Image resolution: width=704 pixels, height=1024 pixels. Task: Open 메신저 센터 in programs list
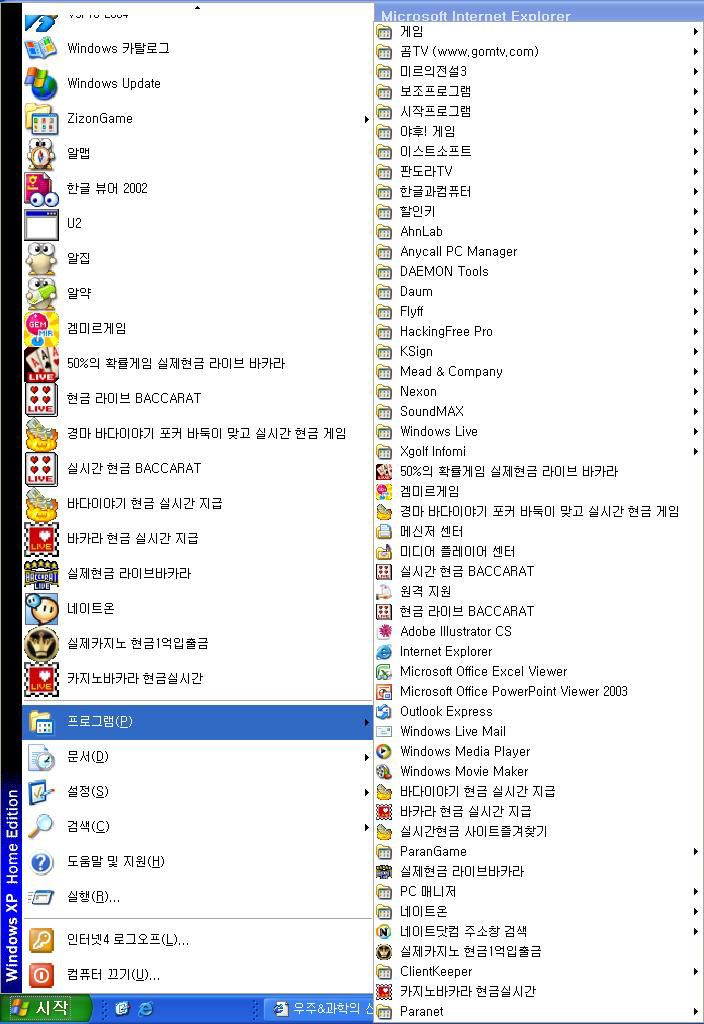pyautogui.click(x=538, y=532)
